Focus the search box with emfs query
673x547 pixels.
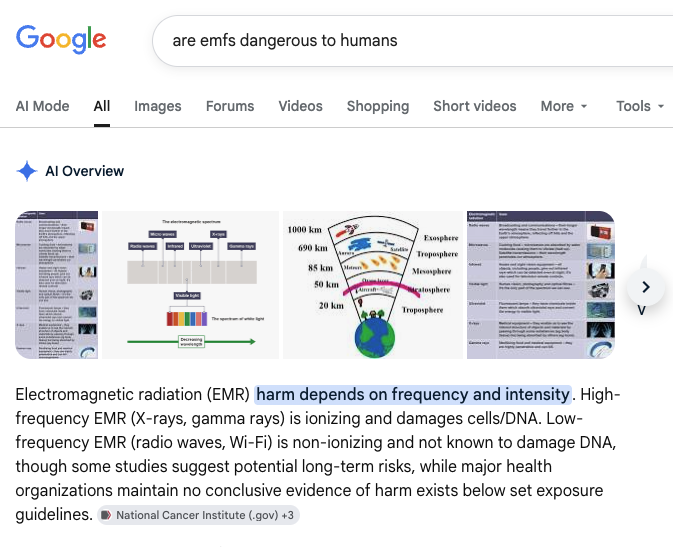pyautogui.click(x=412, y=41)
